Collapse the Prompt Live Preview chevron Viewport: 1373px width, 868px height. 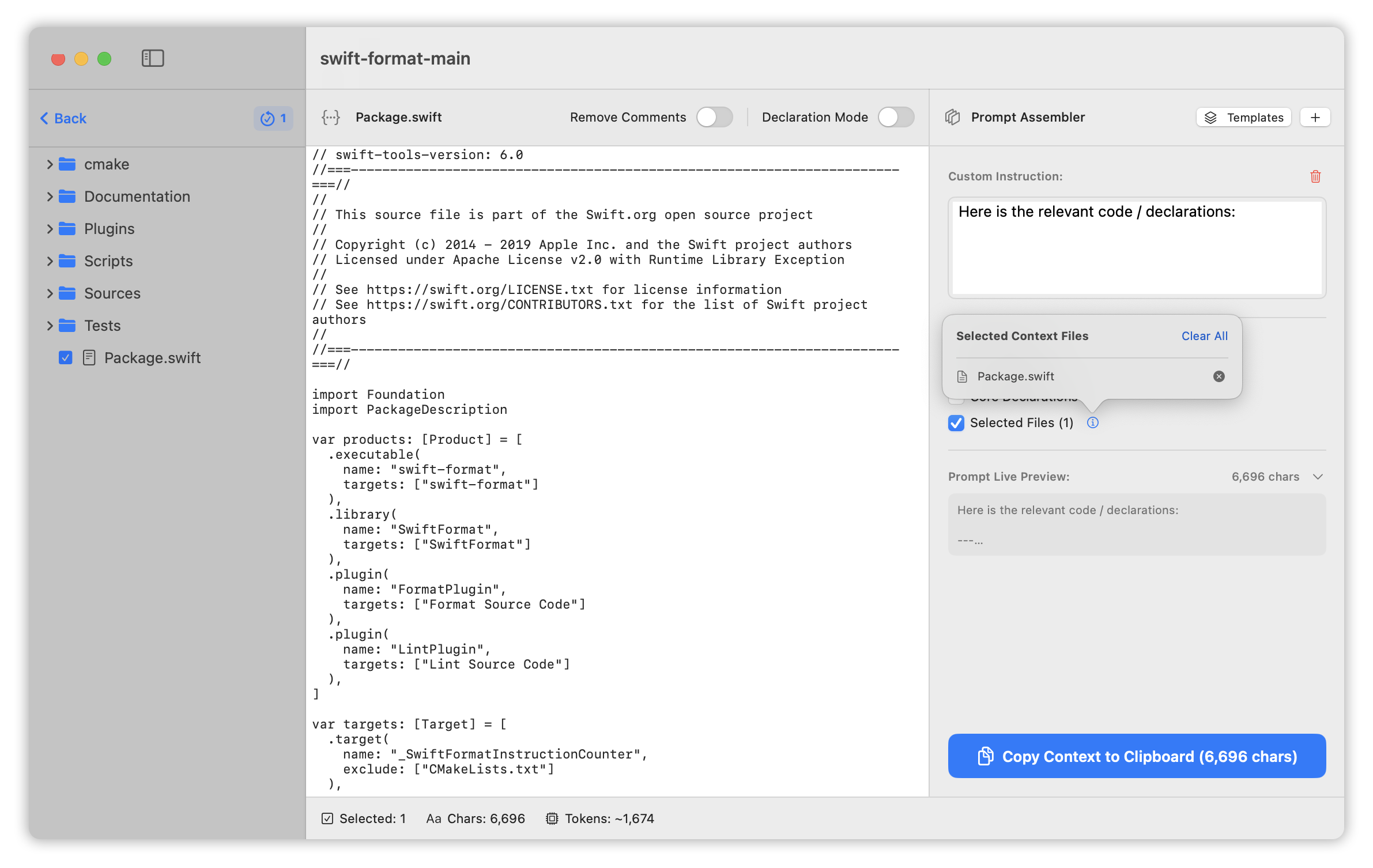click(1318, 477)
